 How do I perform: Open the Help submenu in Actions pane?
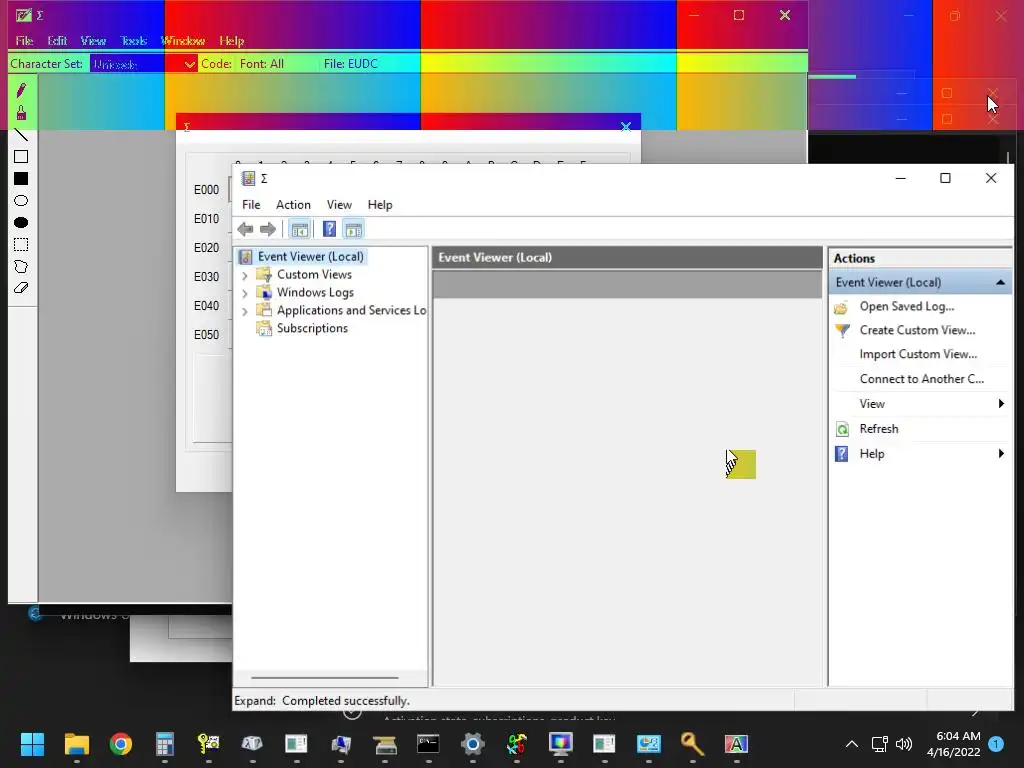920,454
